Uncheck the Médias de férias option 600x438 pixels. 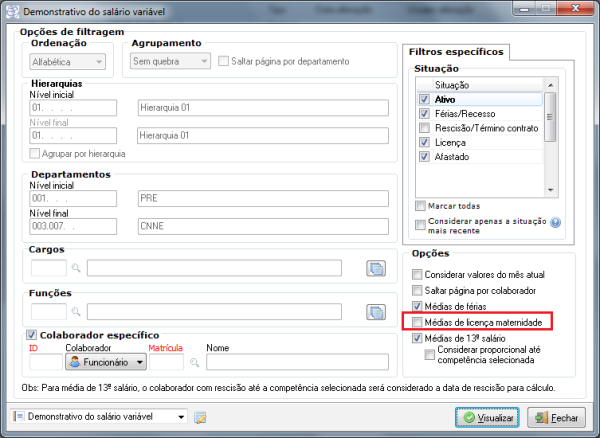419,306
